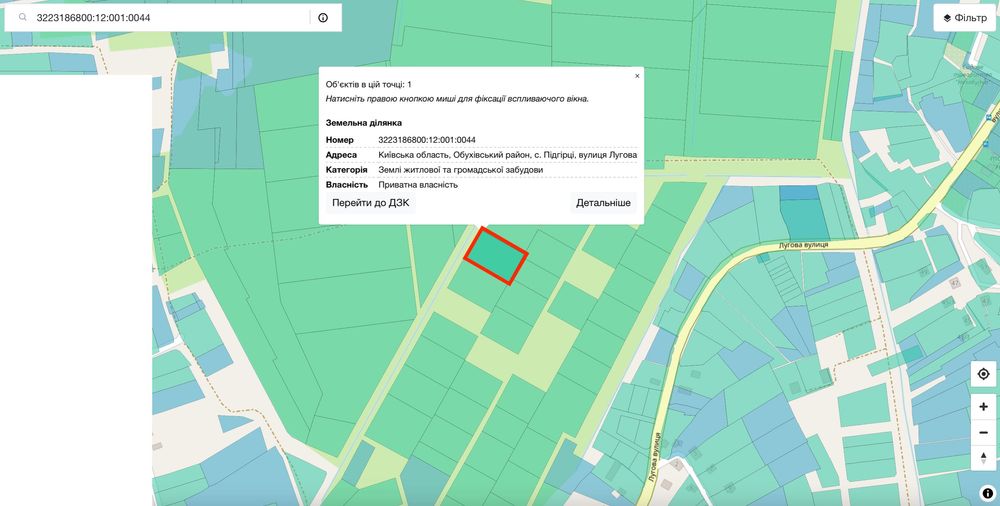Screen dimensions: 1000x506
Task: Open Детальніше parcel details
Action: pos(603,203)
